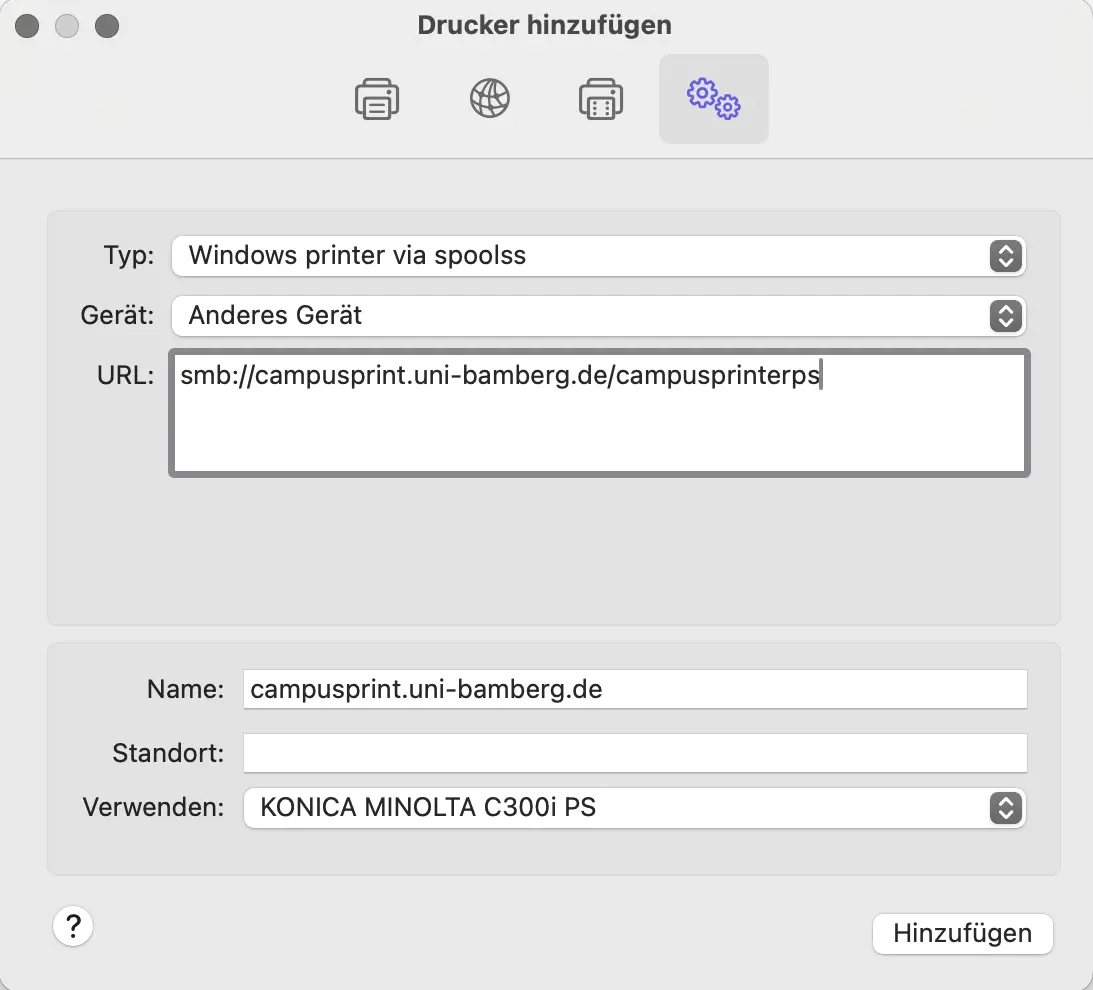Open the default local printer tab
The height and width of the screenshot is (990, 1093).
tap(377, 99)
